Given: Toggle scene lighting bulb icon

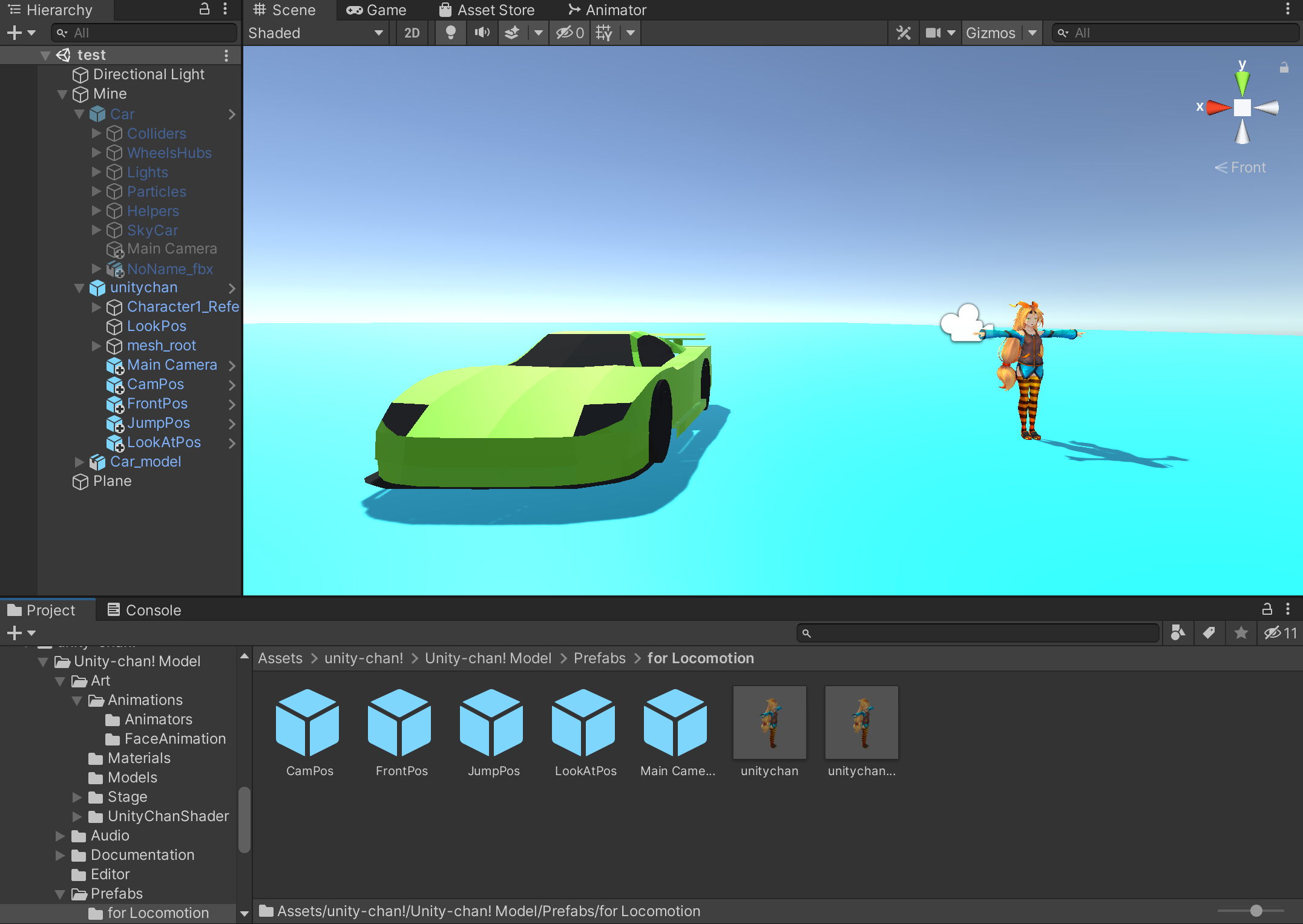Looking at the screenshot, I should point(450,33).
